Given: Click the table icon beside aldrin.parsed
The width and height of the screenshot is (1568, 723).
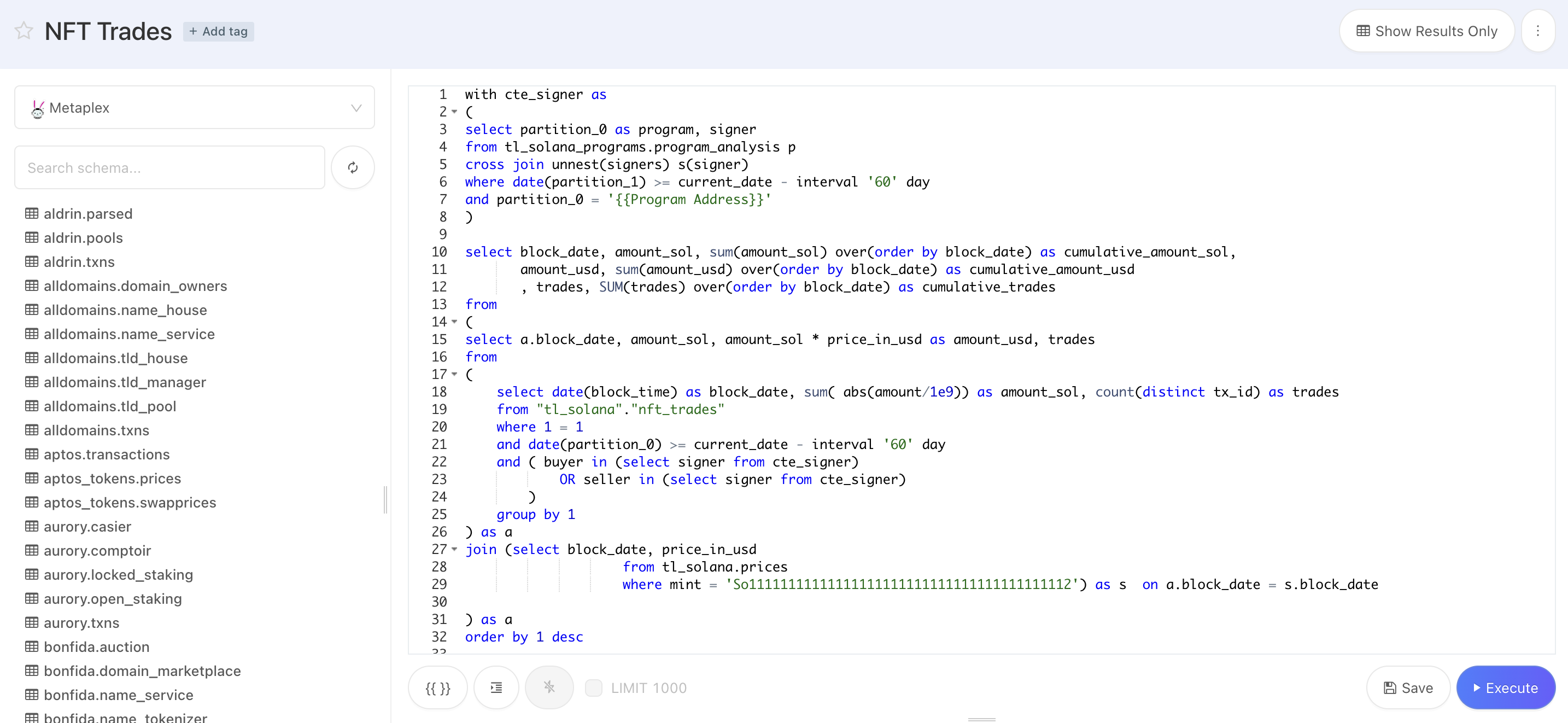Looking at the screenshot, I should (32, 214).
